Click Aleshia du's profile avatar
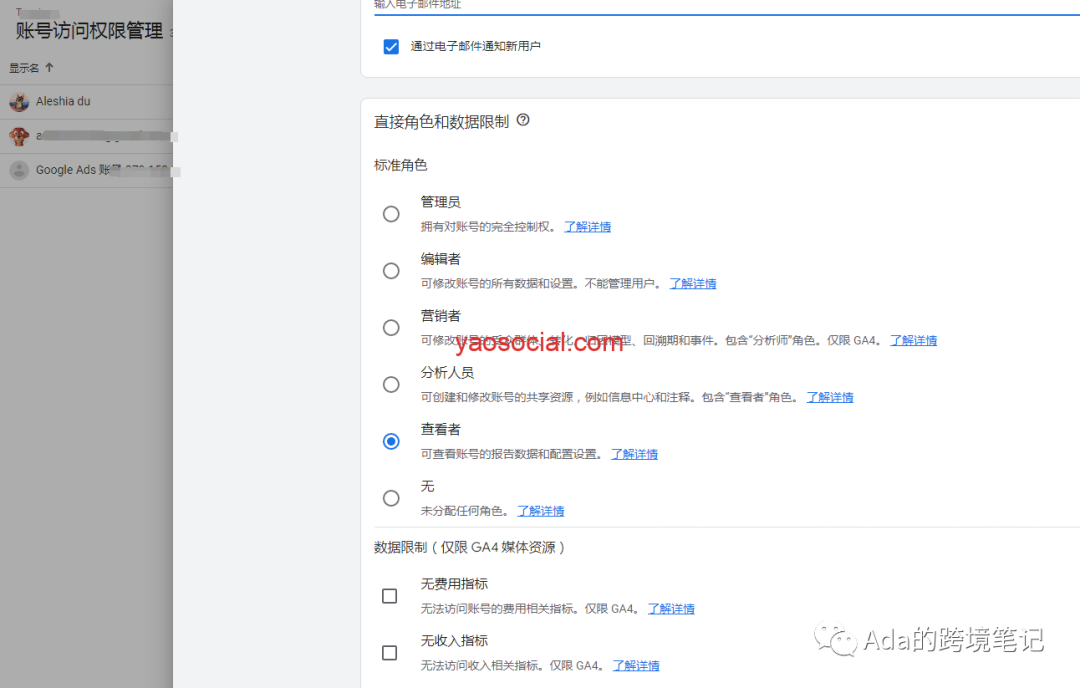This screenshot has height=688, width=1080. click(18, 101)
